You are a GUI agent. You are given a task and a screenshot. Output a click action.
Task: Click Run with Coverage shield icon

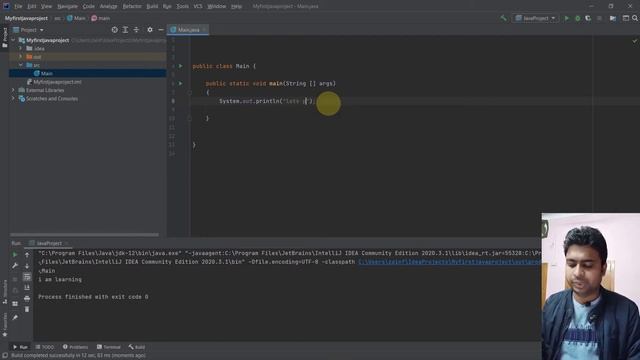[588, 18]
